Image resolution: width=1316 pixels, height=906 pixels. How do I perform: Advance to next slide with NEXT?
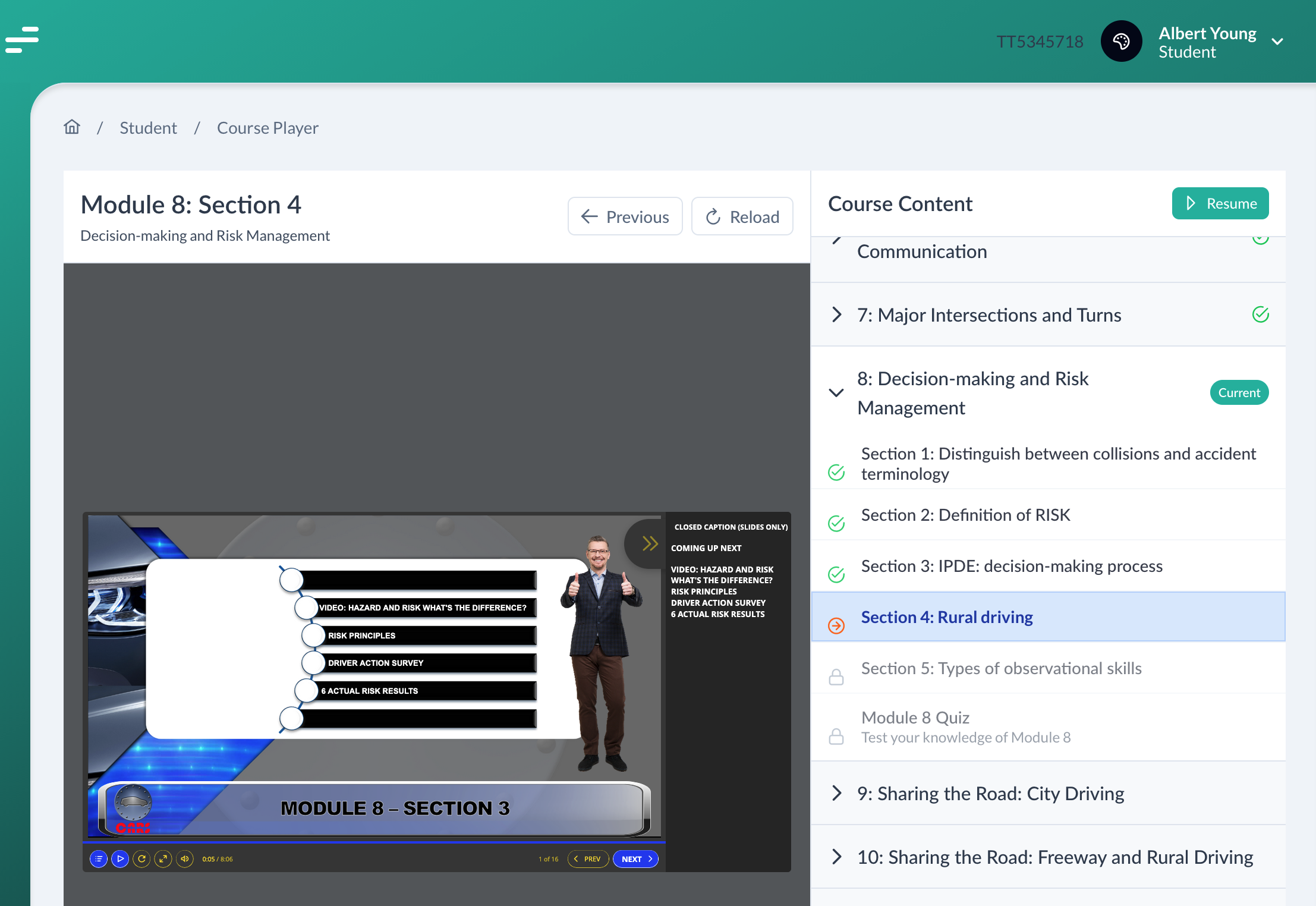pos(635,859)
